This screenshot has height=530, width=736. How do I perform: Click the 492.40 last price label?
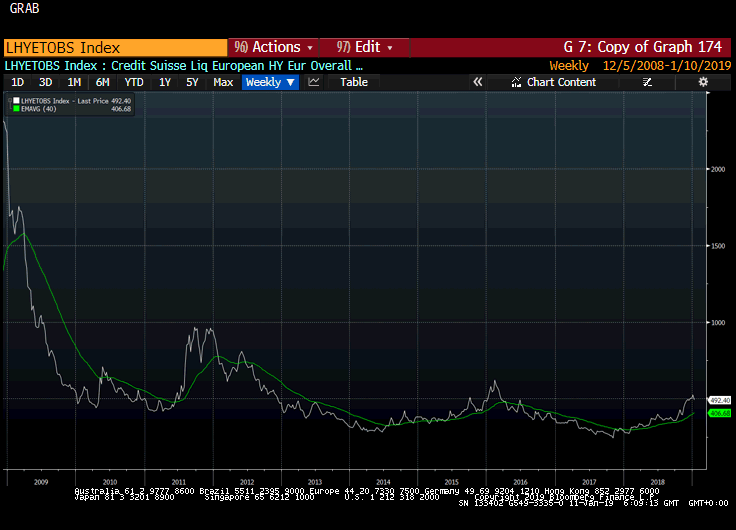point(719,400)
